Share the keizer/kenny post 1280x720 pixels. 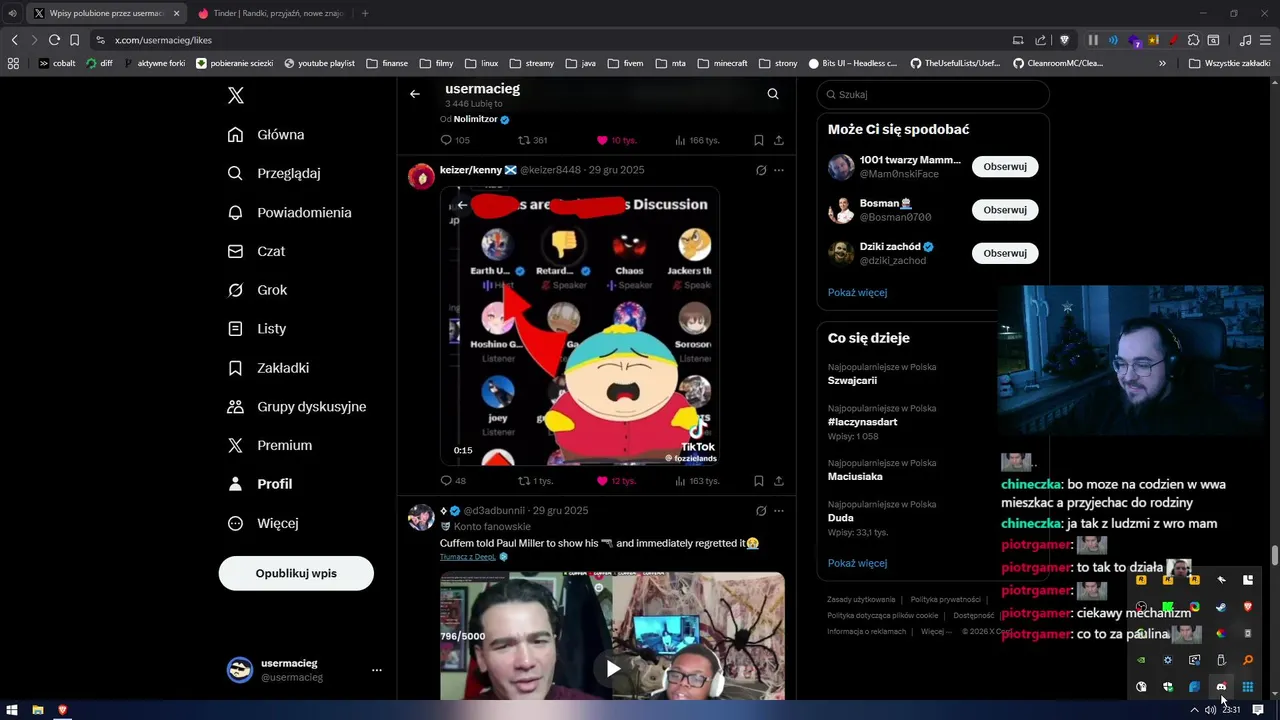(779, 481)
